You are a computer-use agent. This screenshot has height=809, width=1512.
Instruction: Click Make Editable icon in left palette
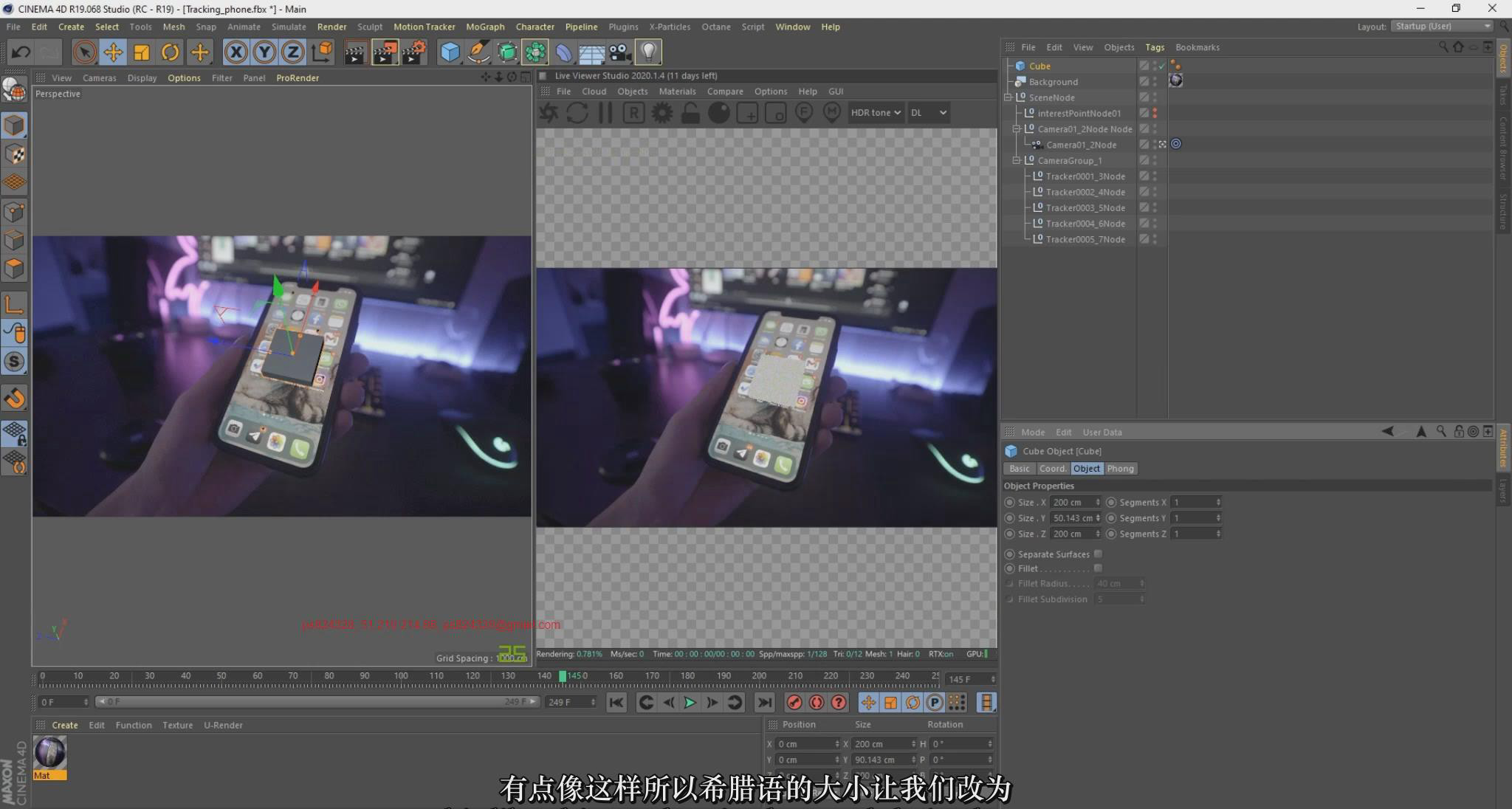14,89
